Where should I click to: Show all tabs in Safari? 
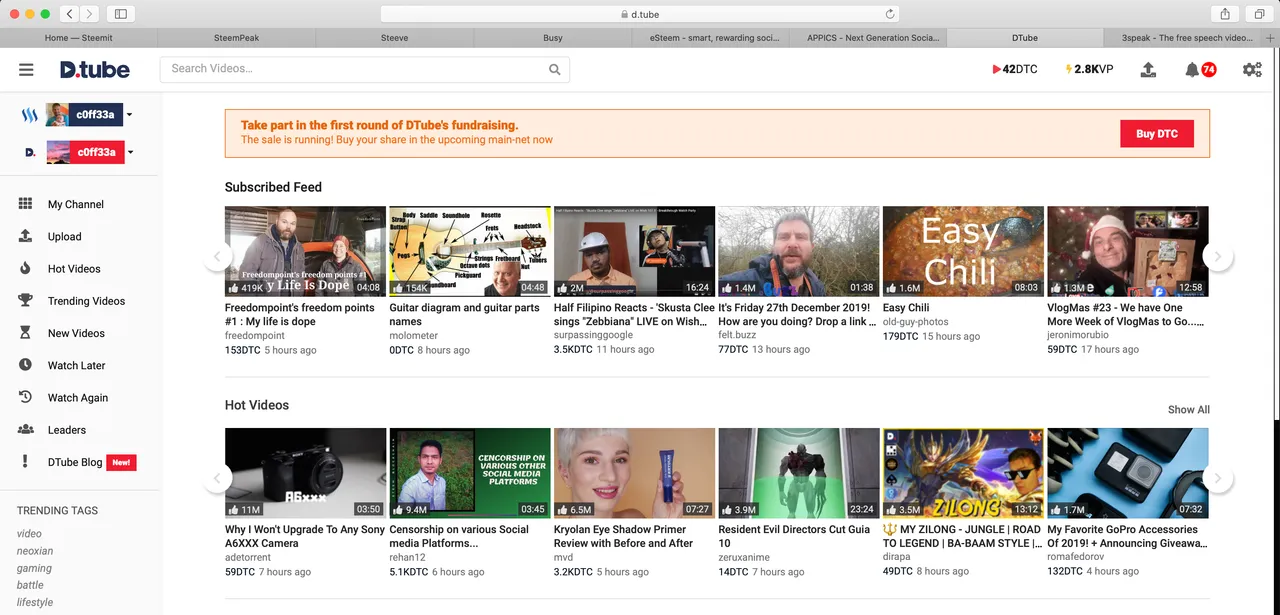[x=1259, y=14]
